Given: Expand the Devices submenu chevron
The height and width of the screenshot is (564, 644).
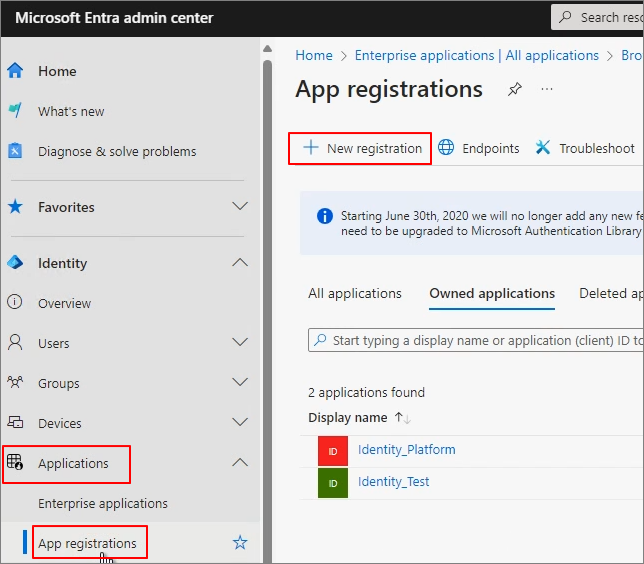Looking at the screenshot, I should pos(240,422).
